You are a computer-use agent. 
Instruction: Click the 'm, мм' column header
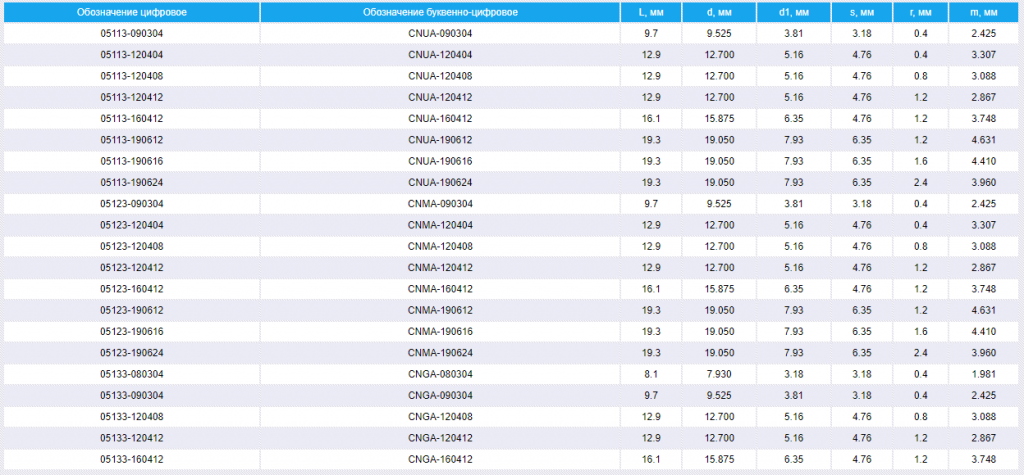click(x=984, y=12)
